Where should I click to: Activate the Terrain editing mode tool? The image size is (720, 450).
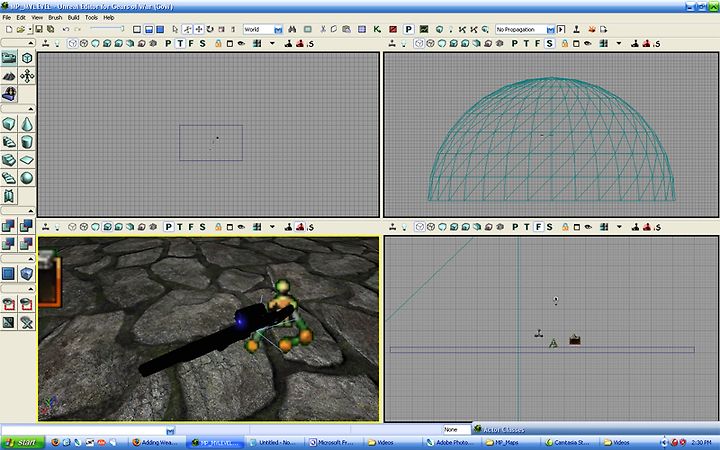[x=9, y=76]
